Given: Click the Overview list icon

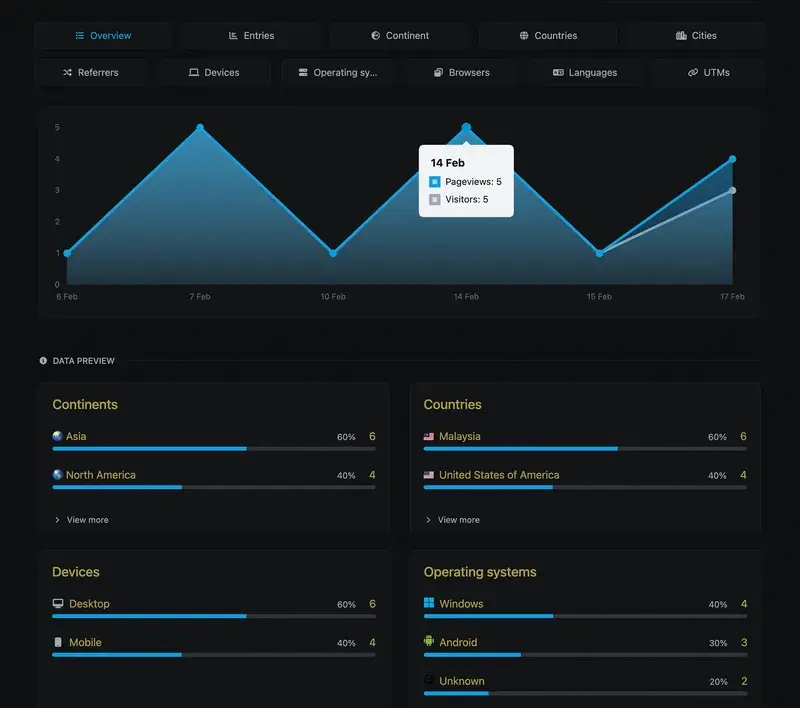Looking at the screenshot, I should (80, 36).
